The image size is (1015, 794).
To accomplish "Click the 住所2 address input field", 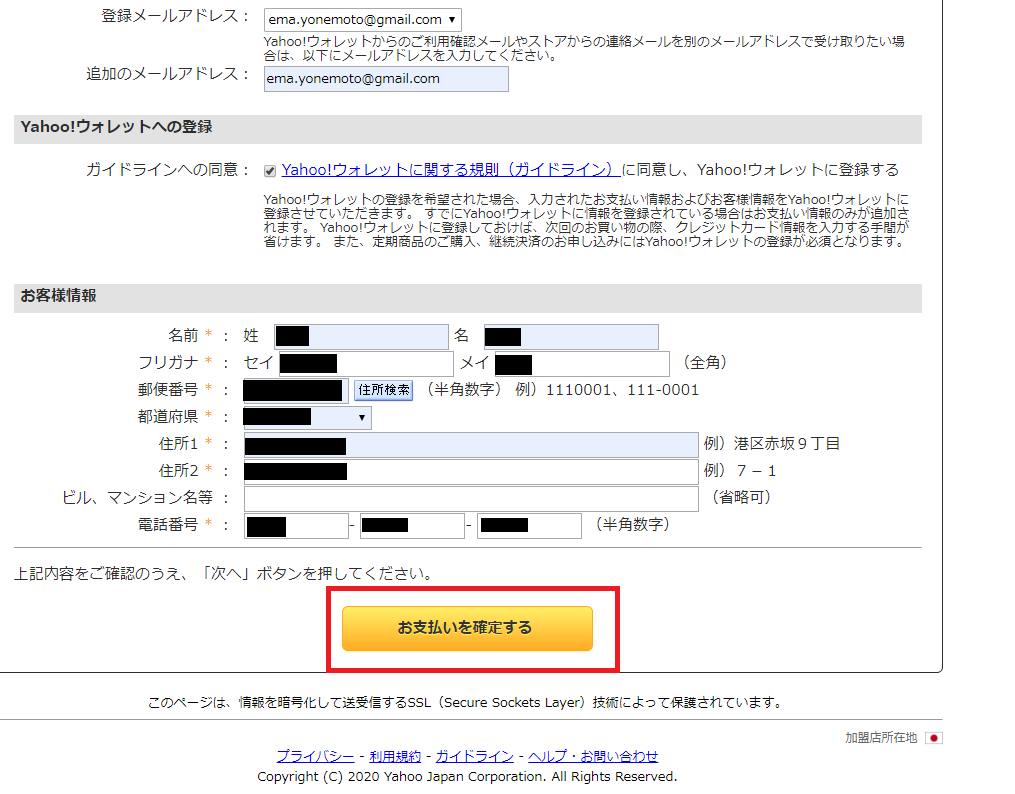I will (471, 472).
